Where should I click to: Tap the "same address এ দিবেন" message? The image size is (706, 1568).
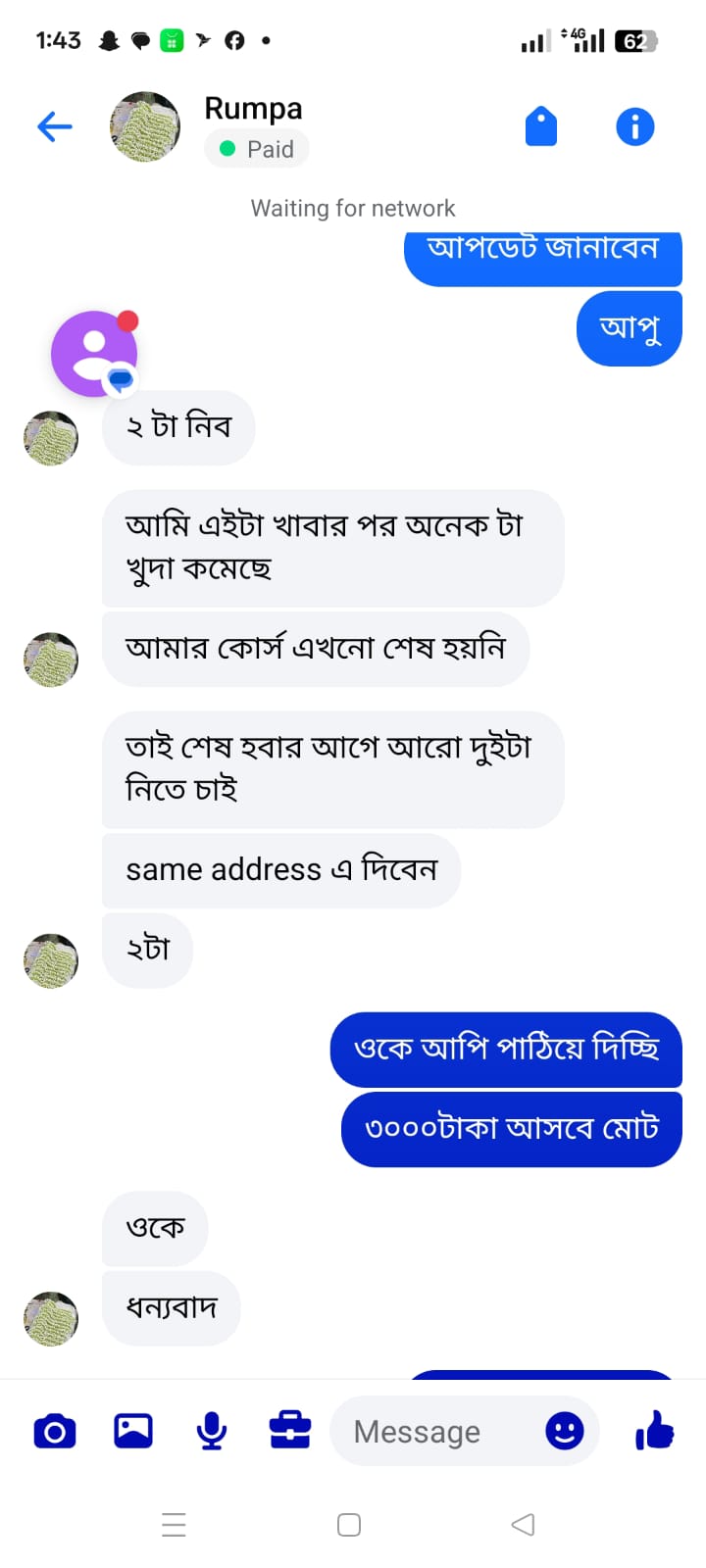[281, 870]
